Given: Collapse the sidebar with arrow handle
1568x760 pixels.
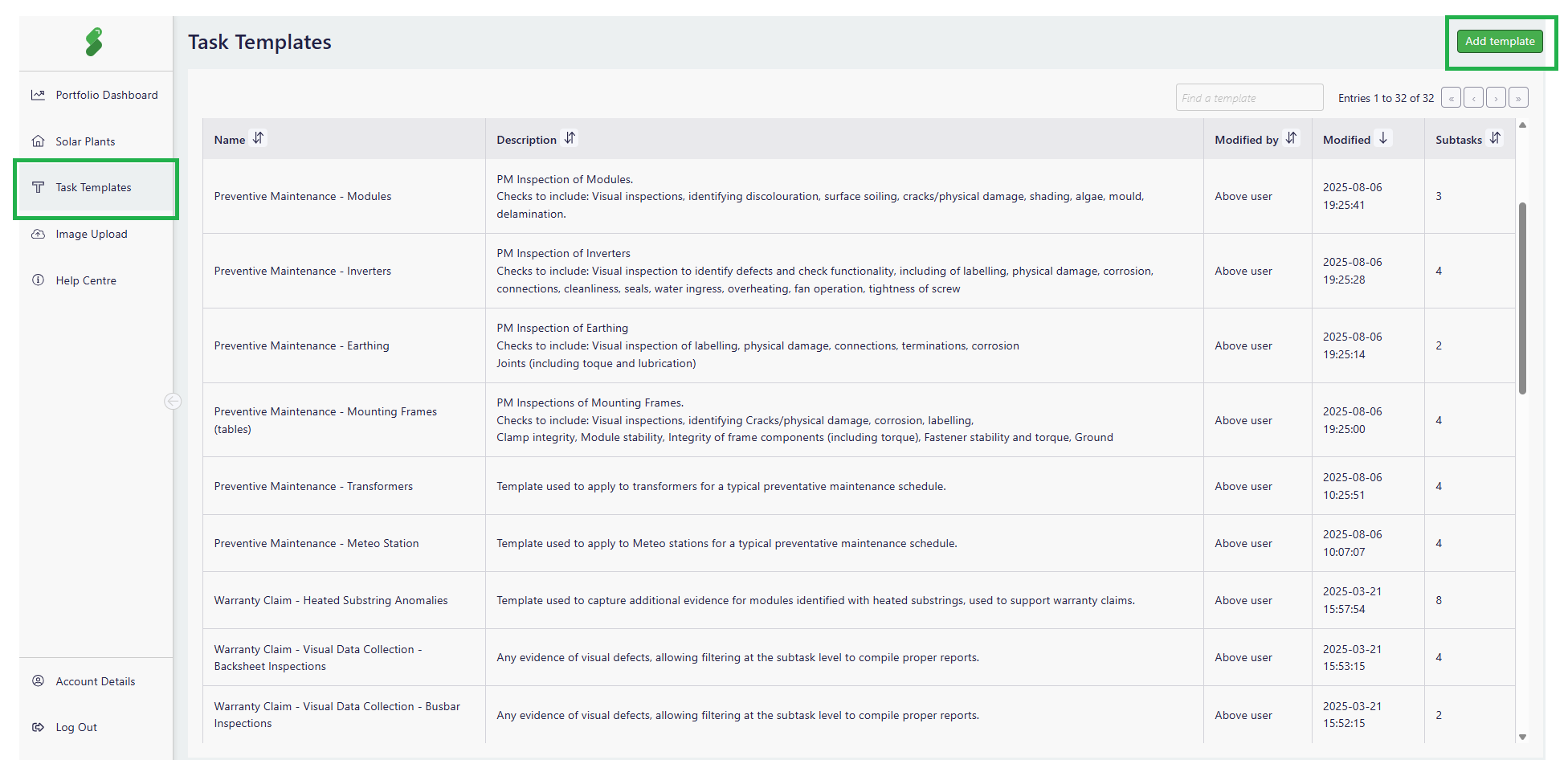Looking at the screenshot, I should [173, 401].
